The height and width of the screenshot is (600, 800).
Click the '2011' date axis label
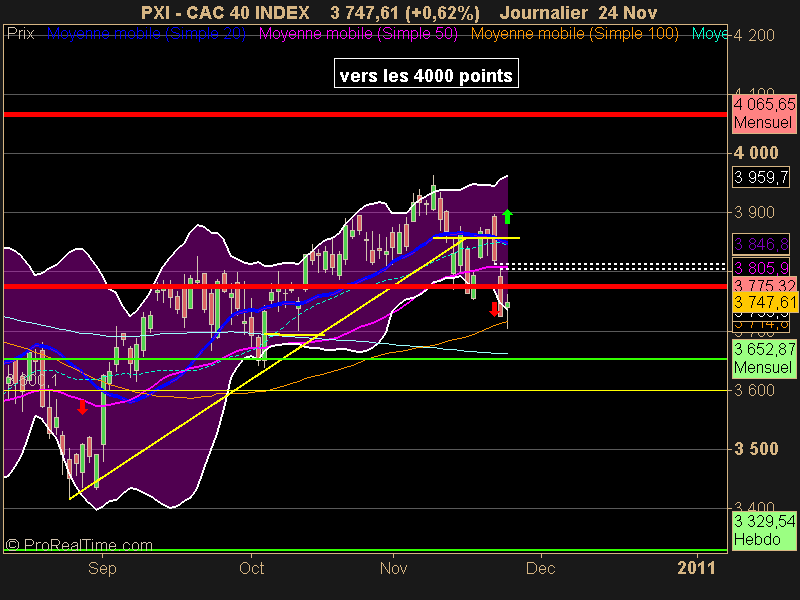pos(696,568)
